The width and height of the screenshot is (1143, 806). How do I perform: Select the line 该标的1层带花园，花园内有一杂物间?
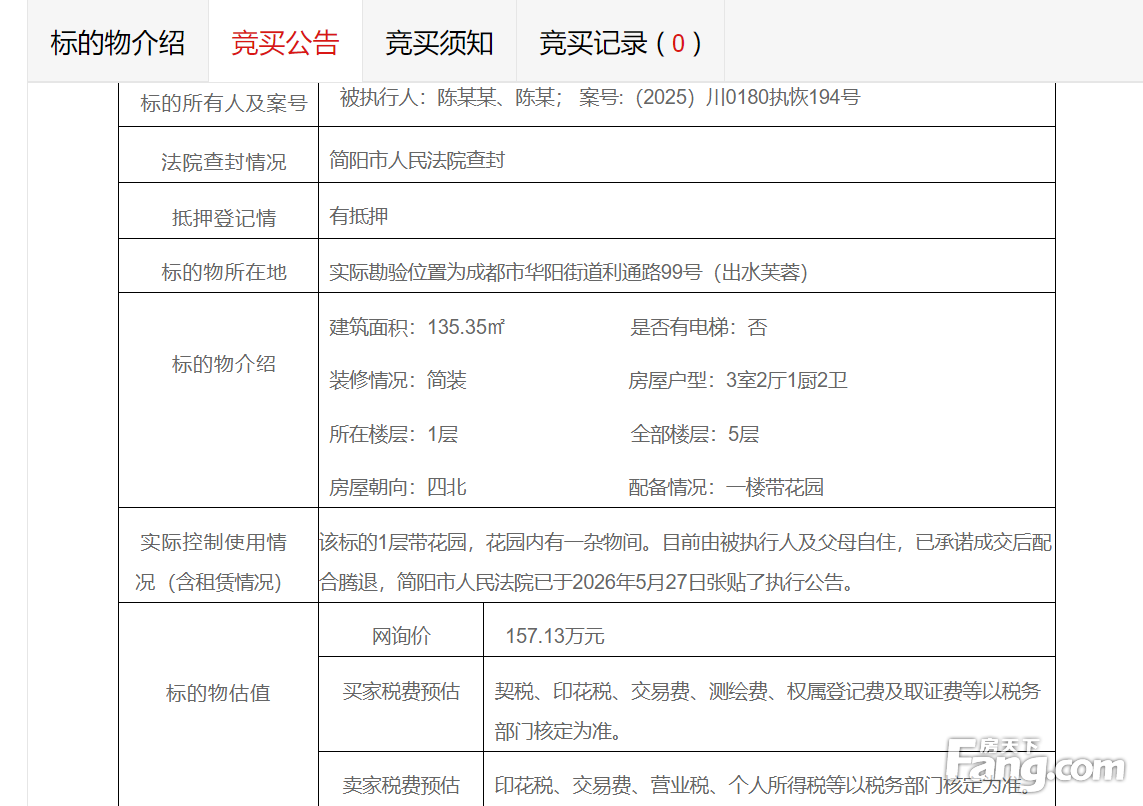click(x=481, y=542)
